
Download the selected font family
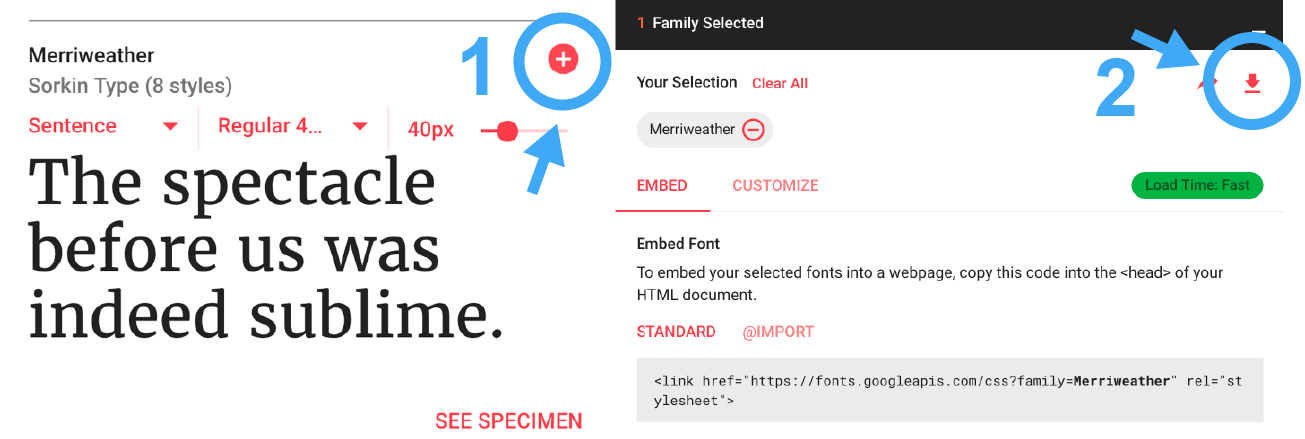1252,83
